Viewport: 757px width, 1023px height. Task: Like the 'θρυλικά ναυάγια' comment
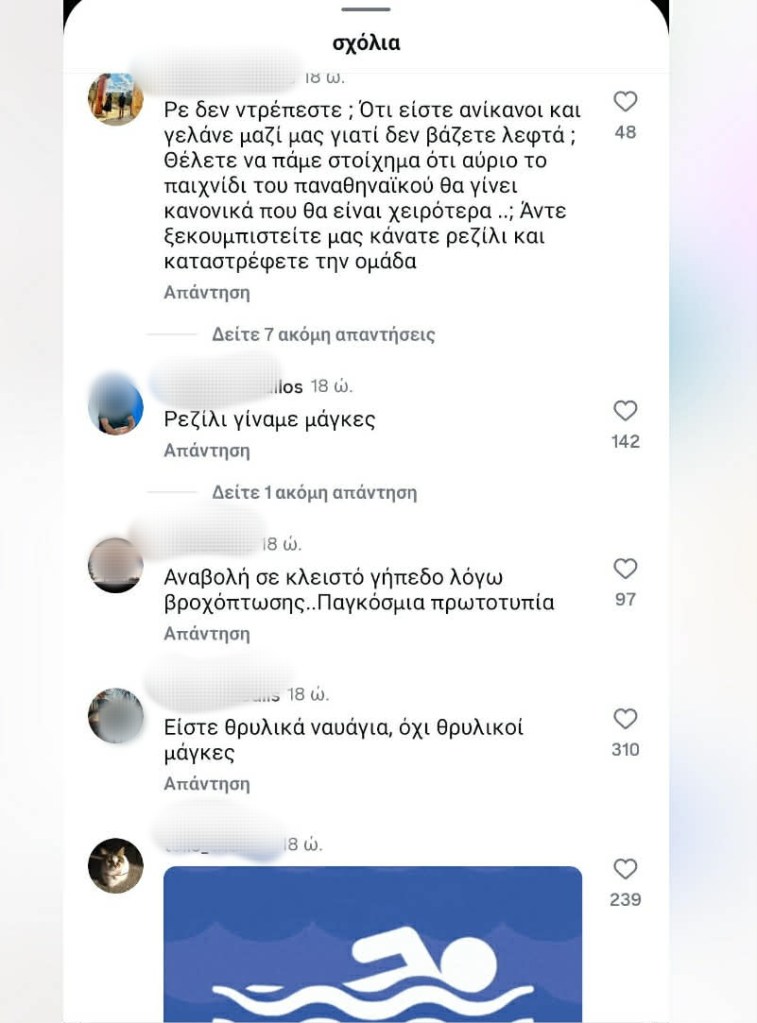click(x=625, y=718)
